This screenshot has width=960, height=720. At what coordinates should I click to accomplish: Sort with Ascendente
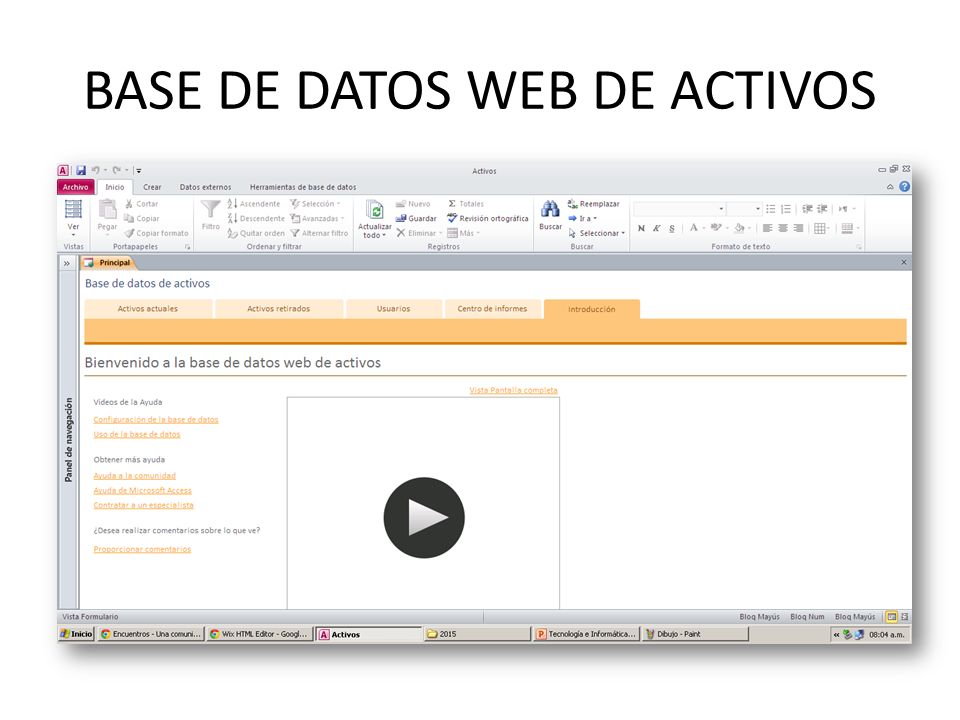click(x=253, y=204)
